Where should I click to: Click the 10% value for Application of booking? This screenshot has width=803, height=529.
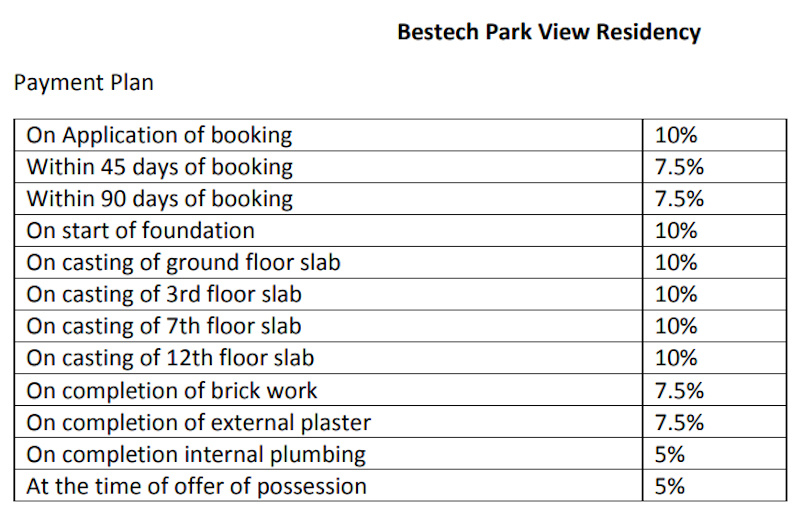coord(675,135)
